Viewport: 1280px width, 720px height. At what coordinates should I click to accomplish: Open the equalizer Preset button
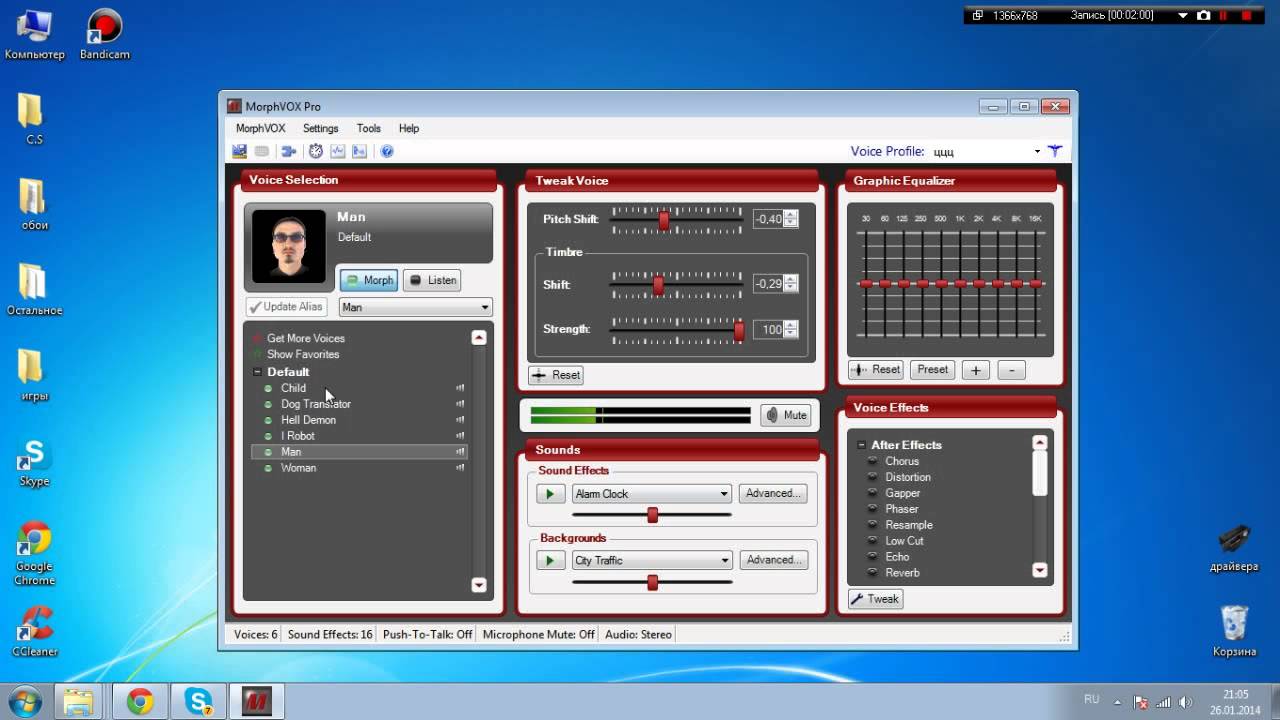(932, 369)
